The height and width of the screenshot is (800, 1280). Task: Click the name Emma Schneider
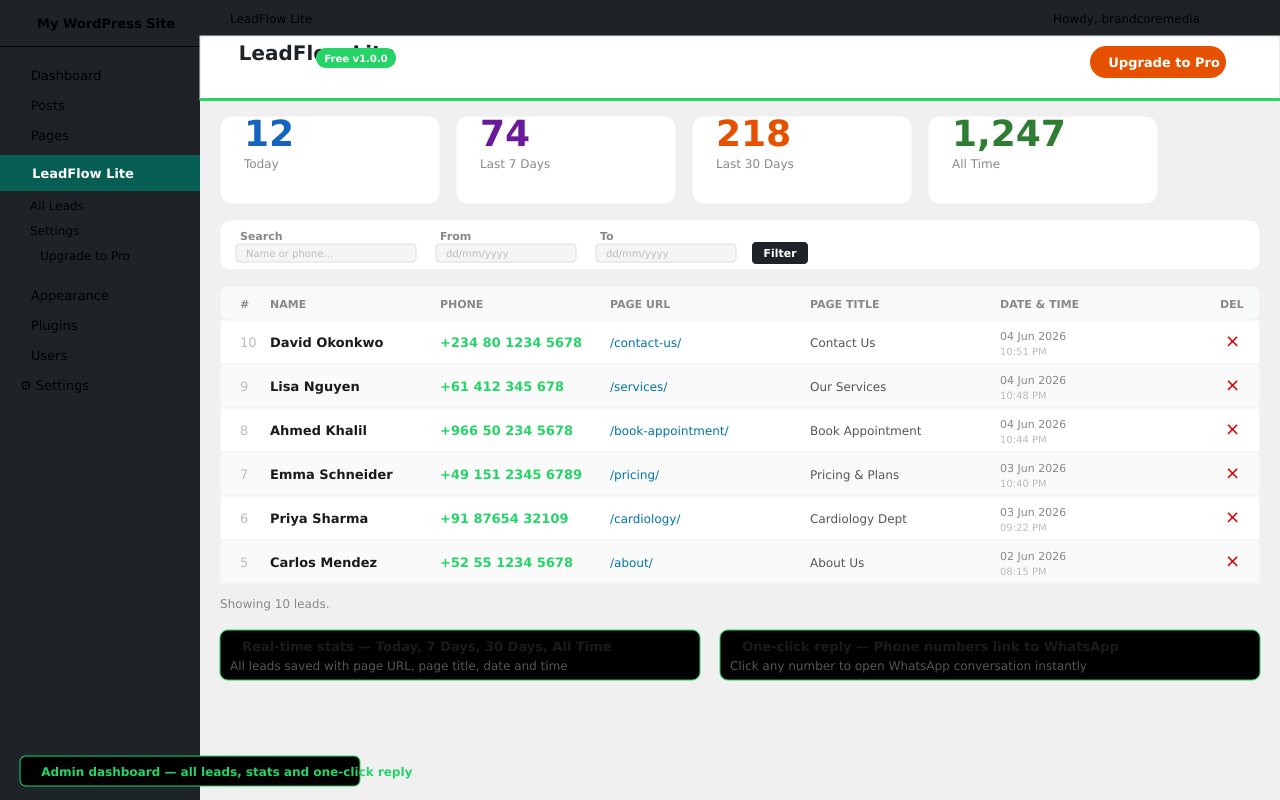tap(331, 474)
